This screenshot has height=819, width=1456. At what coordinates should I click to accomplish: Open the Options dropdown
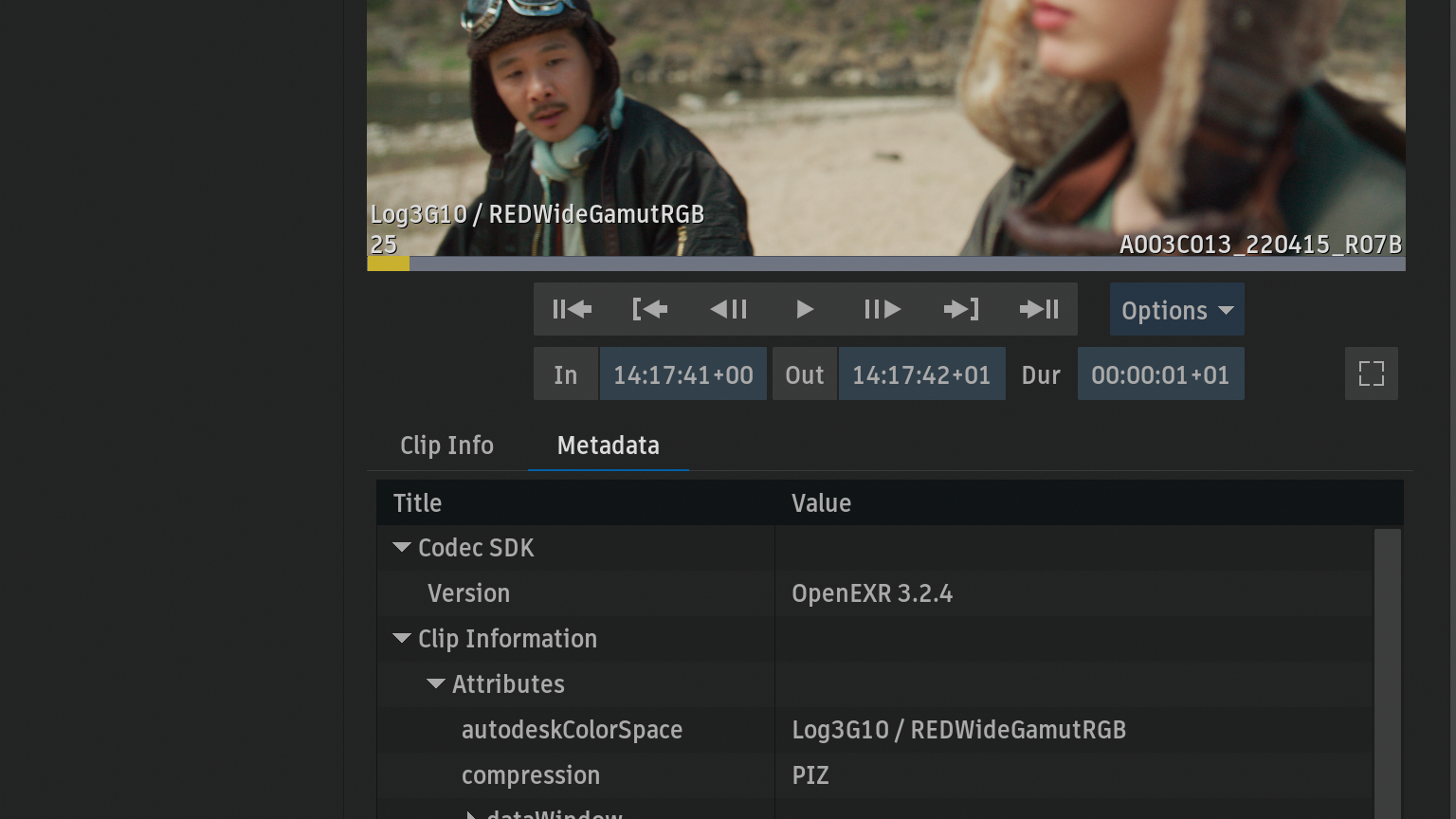pos(1176,310)
